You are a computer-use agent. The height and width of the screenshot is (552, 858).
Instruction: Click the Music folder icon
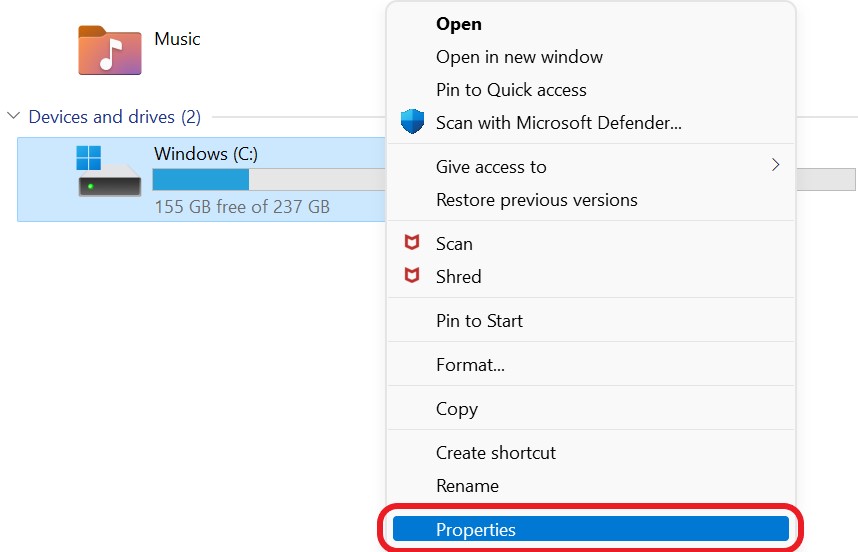click(109, 49)
